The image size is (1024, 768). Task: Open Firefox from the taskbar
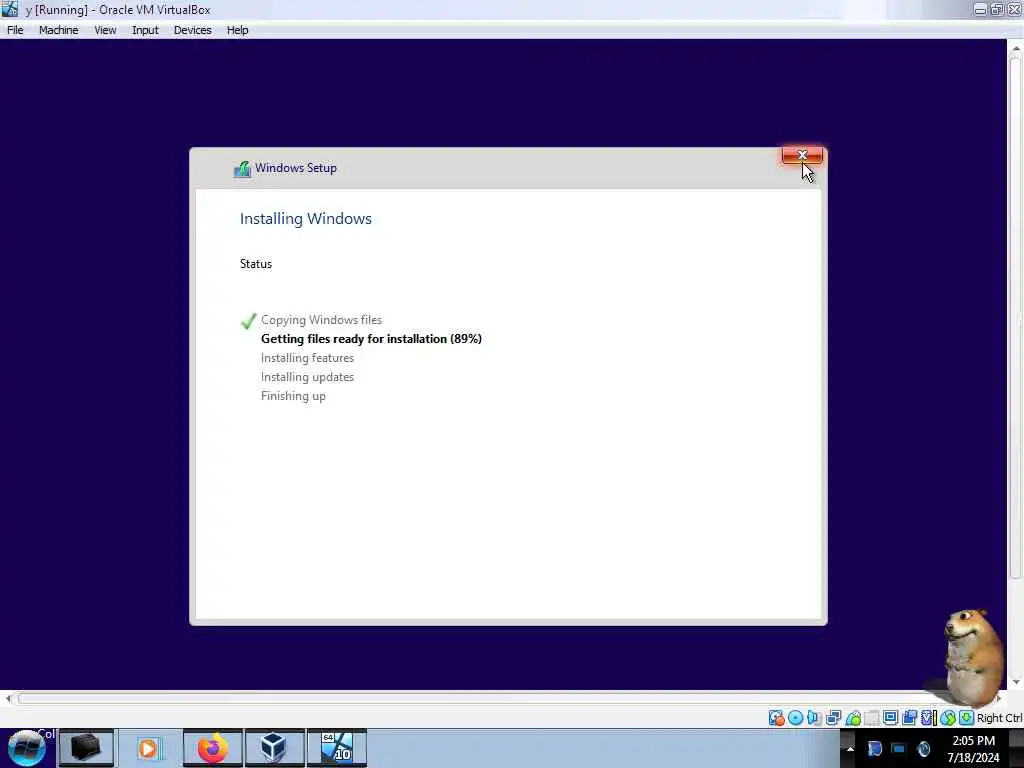[212, 748]
